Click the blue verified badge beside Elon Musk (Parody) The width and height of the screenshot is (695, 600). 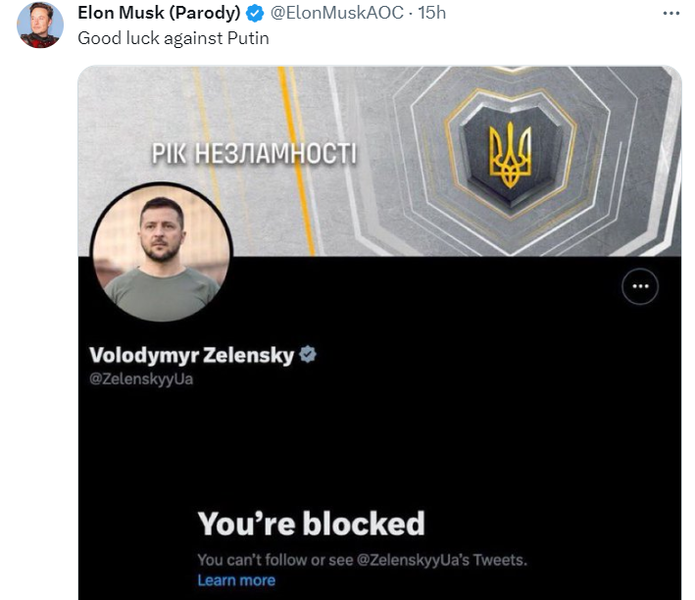point(255,13)
